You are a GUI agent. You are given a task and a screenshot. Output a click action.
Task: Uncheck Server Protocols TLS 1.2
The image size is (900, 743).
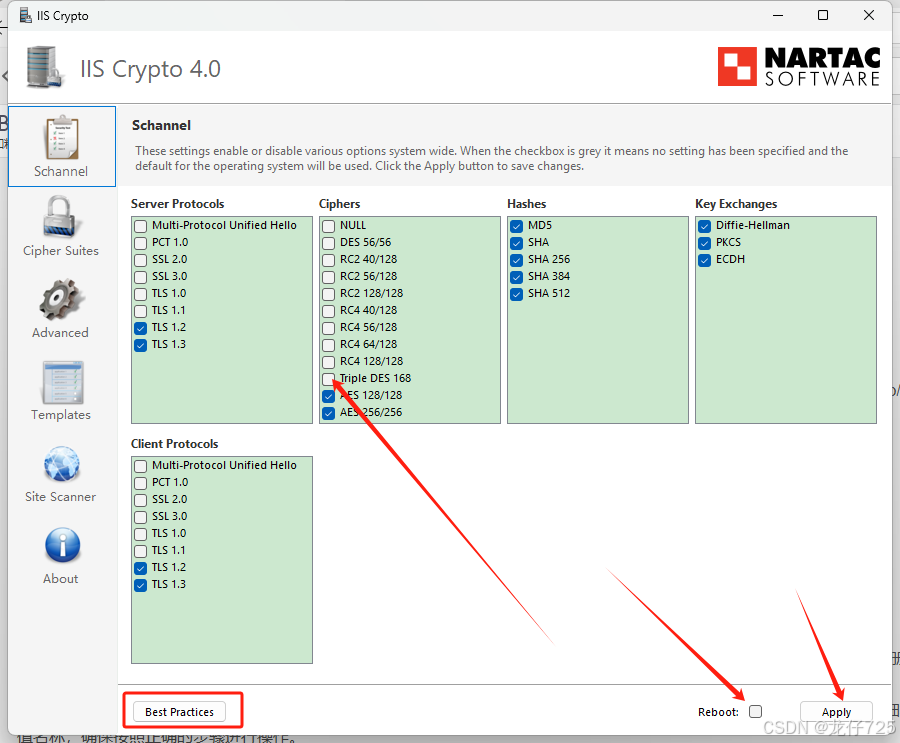141,328
